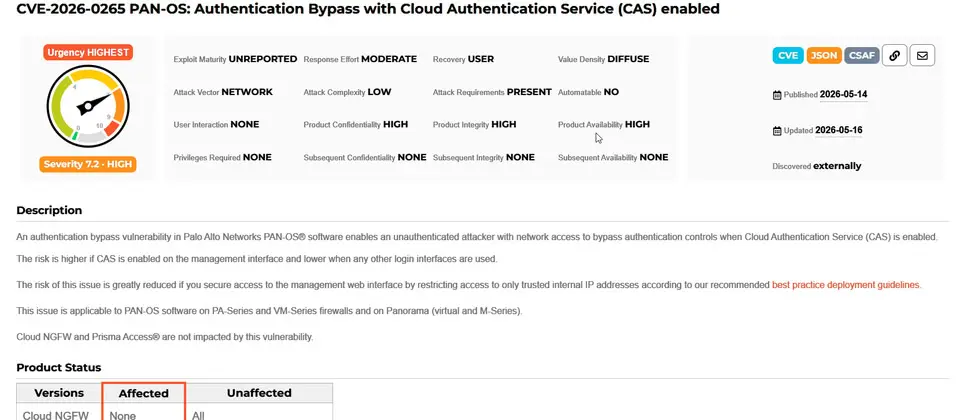Copy the advisory permalink via chain icon
This screenshot has width=960, height=420.
tap(894, 55)
